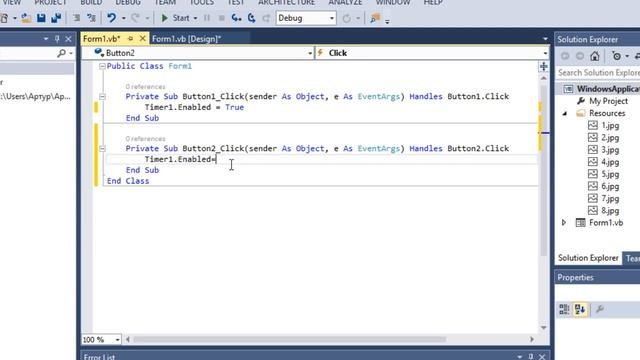Image resolution: width=640 pixels, height=360 pixels.
Task: Open the ANALYZE menu
Action: 345,2
